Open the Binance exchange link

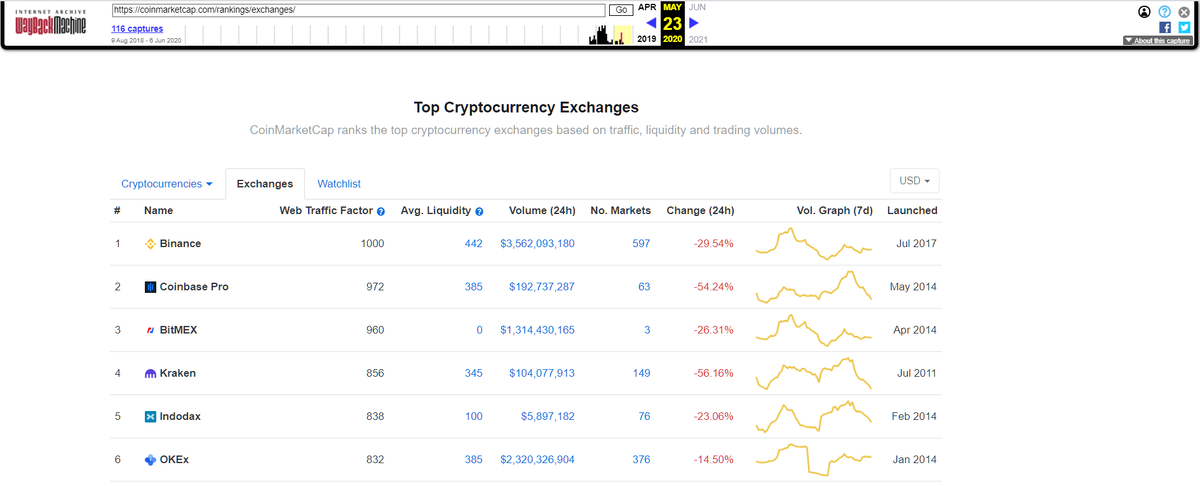click(x=180, y=244)
